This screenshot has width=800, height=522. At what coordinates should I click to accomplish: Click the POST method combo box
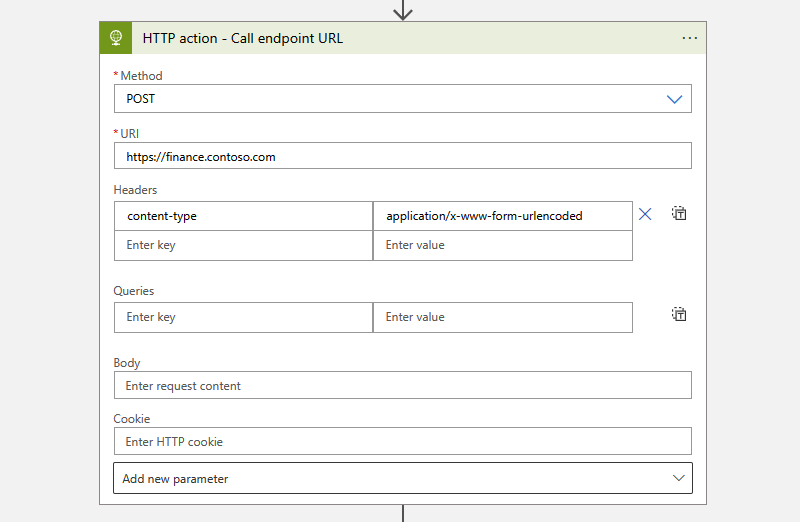pos(390,99)
